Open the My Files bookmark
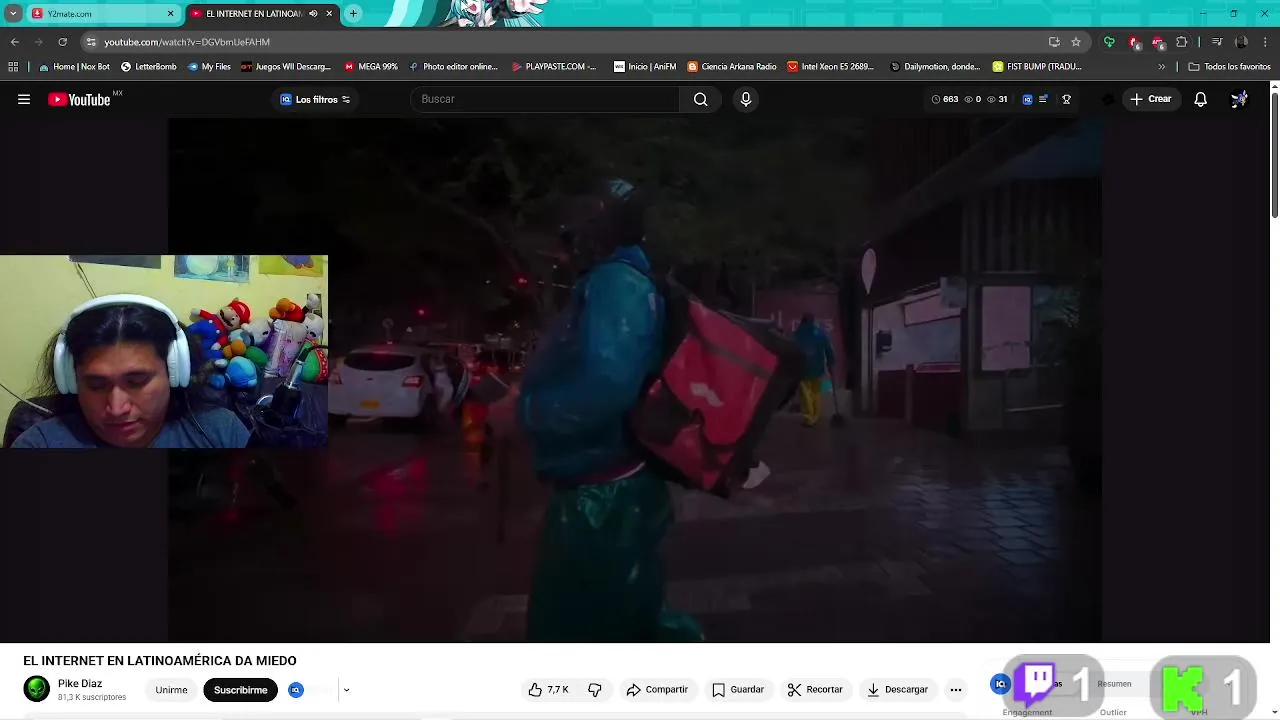Viewport: 1280px width, 720px height. 208,67
